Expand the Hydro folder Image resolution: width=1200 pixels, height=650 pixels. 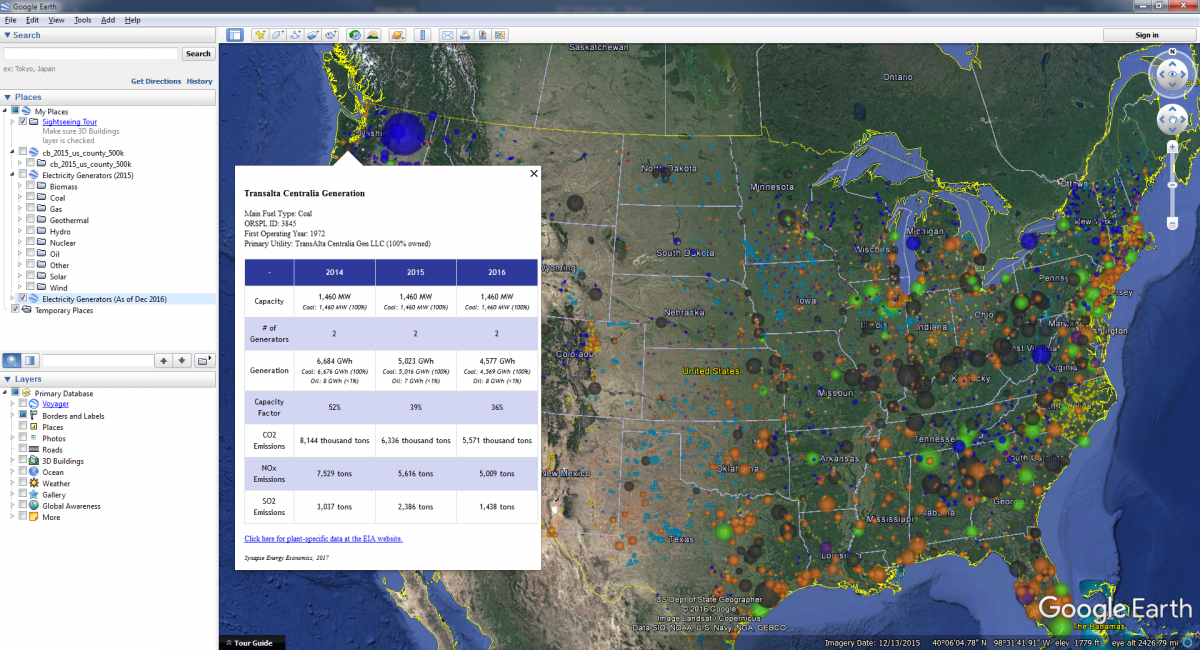tap(20, 232)
